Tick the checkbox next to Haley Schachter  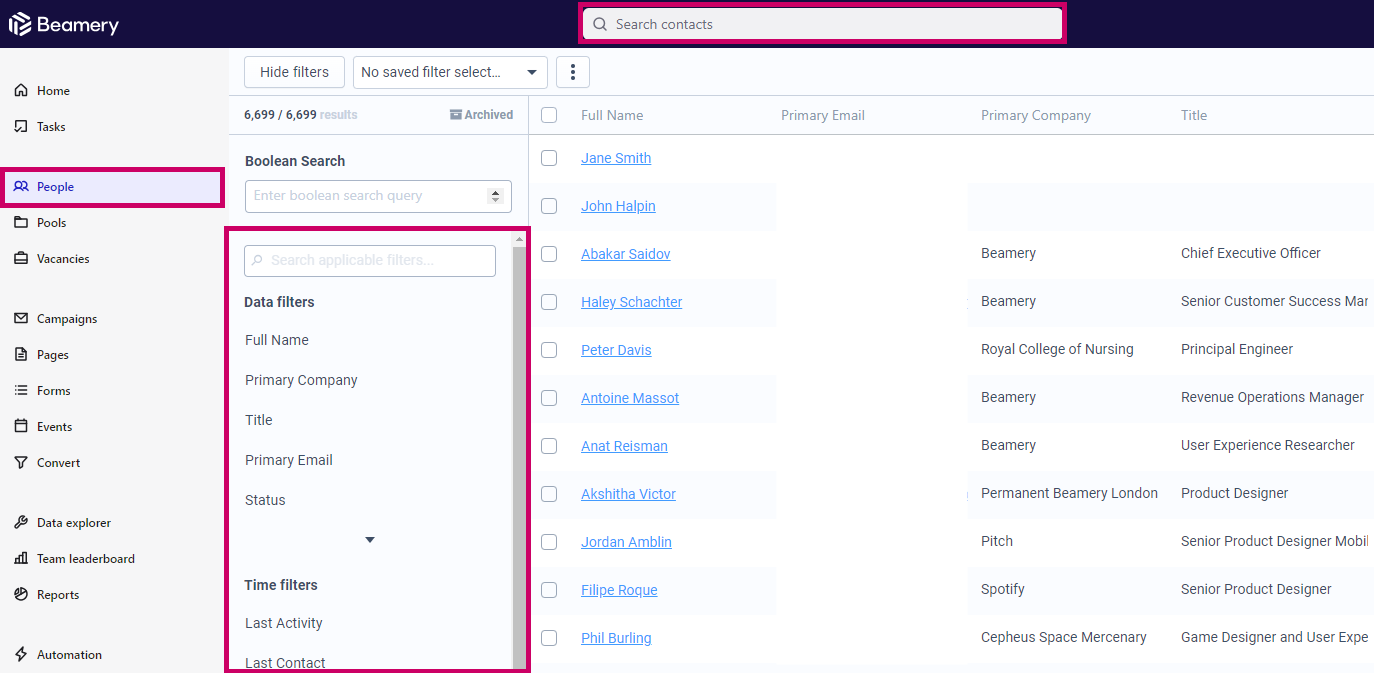tap(549, 302)
